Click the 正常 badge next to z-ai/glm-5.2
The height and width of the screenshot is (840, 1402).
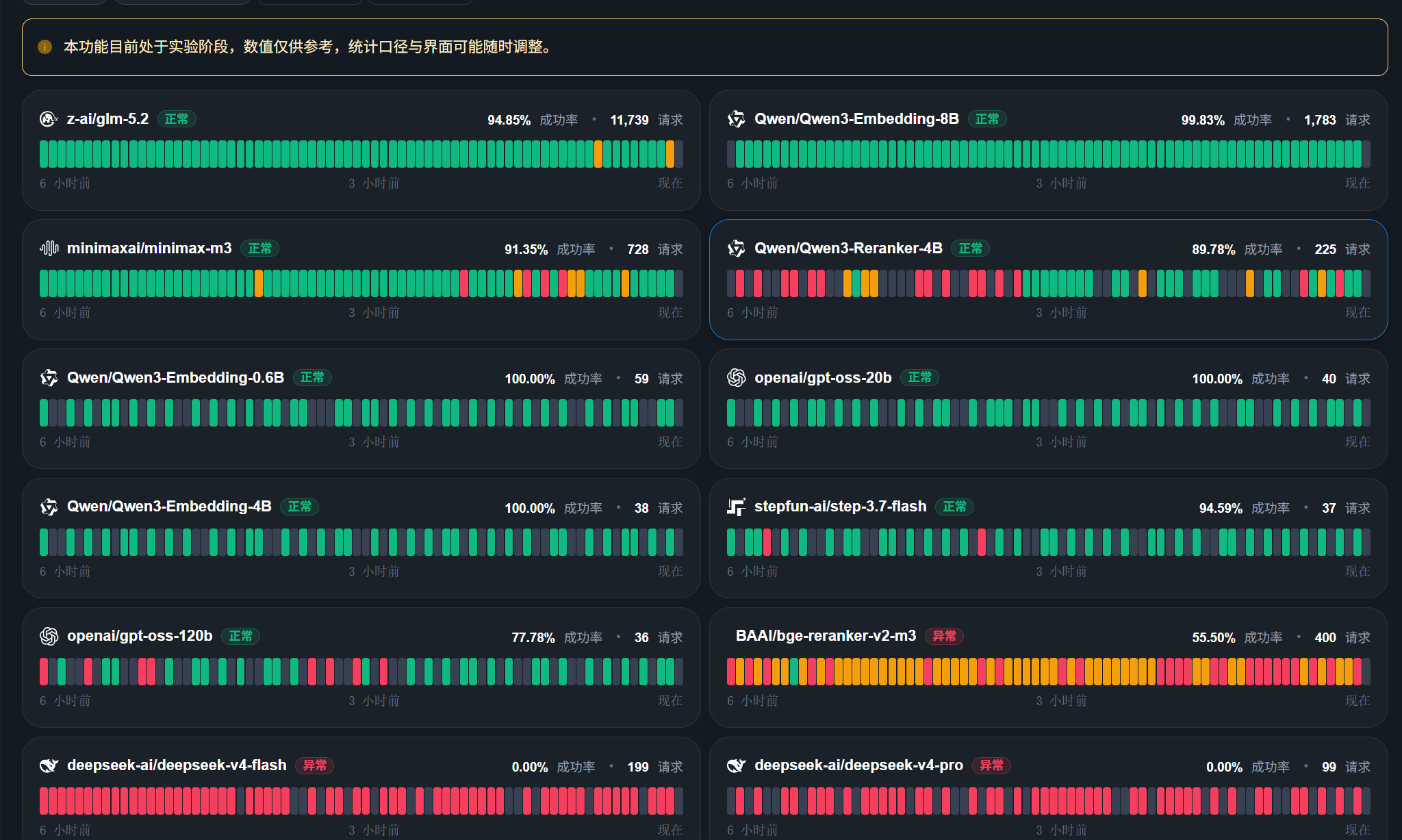click(177, 119)
